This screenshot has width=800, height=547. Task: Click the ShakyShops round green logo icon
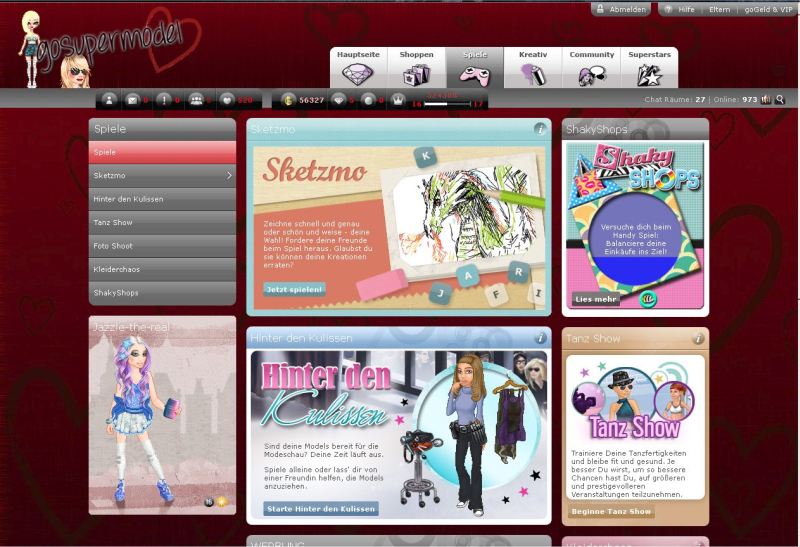click(x=648, y=299)
